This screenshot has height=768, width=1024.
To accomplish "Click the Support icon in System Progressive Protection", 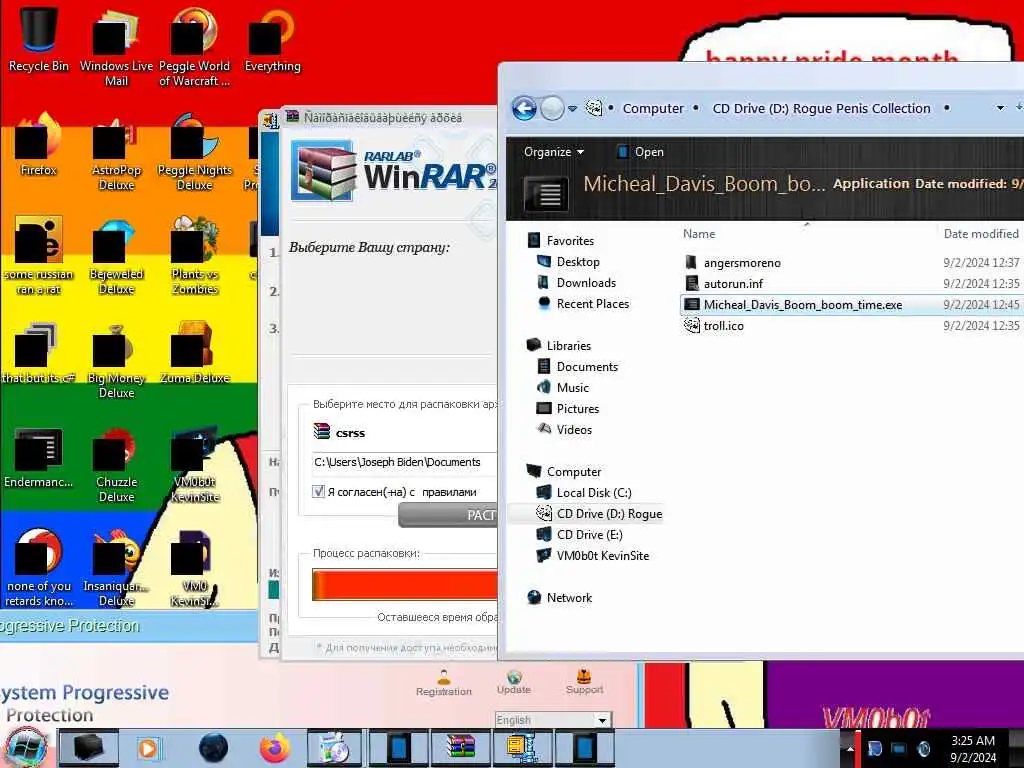I will tap(584, 682).
